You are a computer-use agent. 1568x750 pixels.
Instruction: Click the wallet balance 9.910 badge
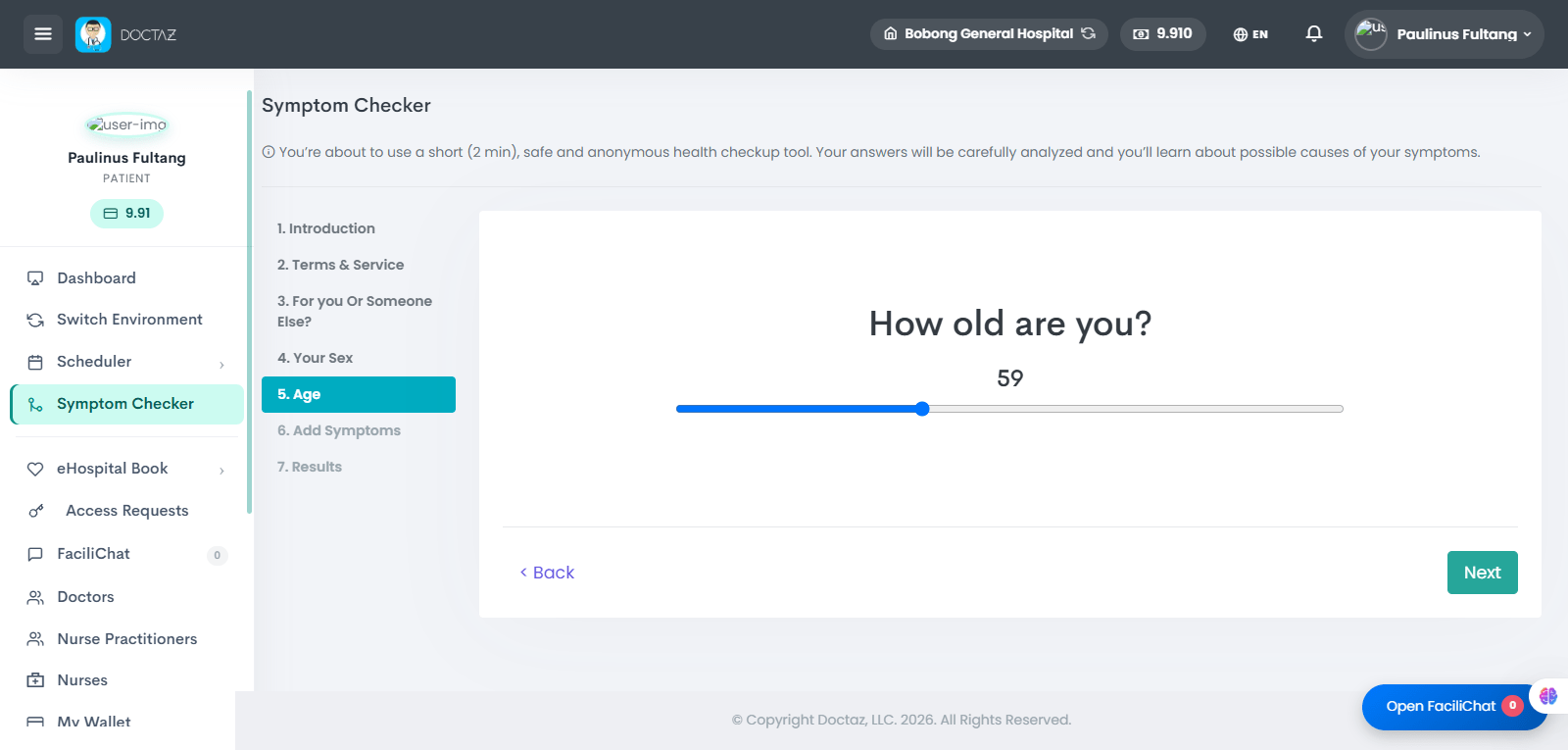click(1162, 34)
